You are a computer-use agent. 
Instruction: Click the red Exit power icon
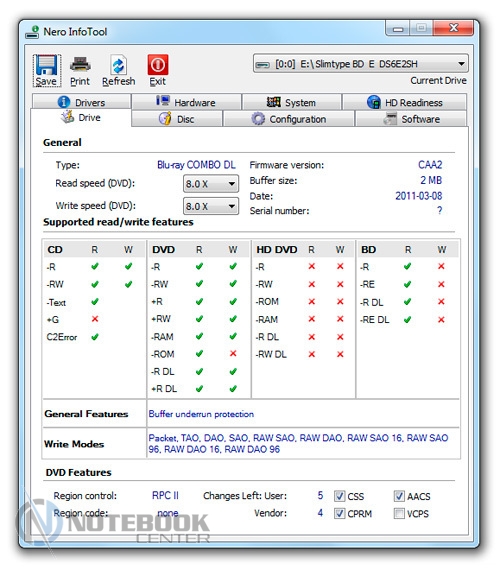tap(158, 65)
